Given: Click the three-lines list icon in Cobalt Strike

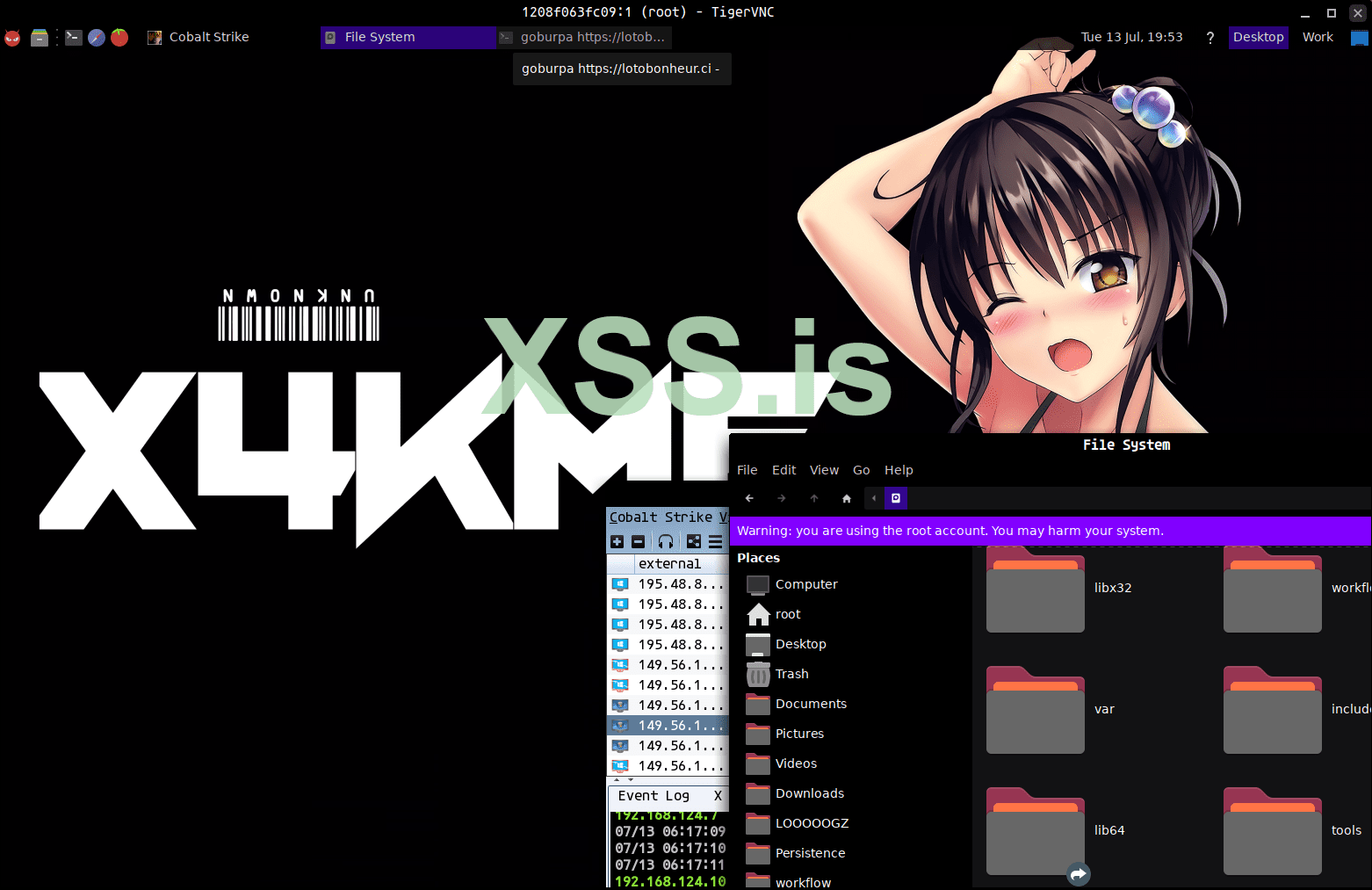Looking at the screenshot, I should pos(716,542).
